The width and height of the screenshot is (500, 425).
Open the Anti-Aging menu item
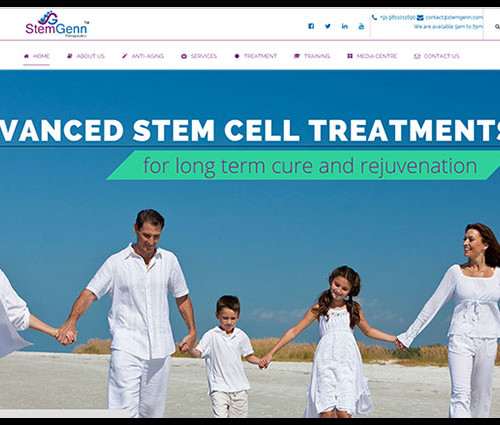click(x=143, y=56)
